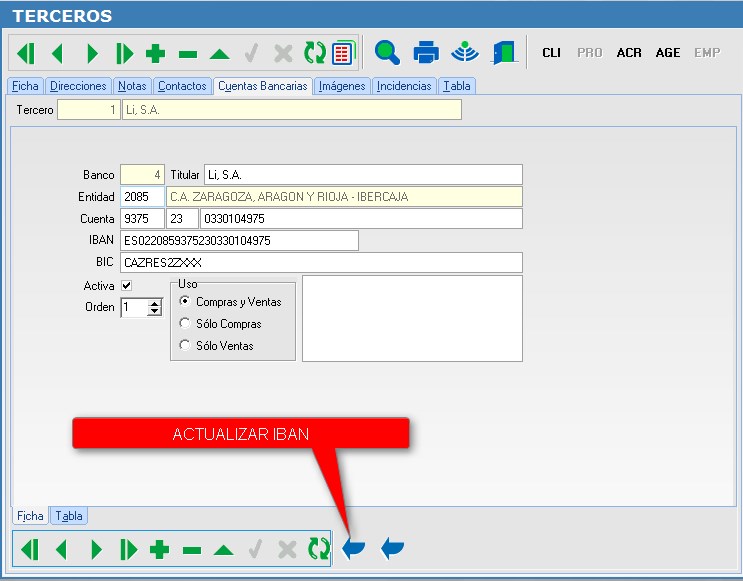The width and height of the screenshot is (743, 581).
Task: Edit bank account with bottom triangle icon
Action: click(223, 550)
